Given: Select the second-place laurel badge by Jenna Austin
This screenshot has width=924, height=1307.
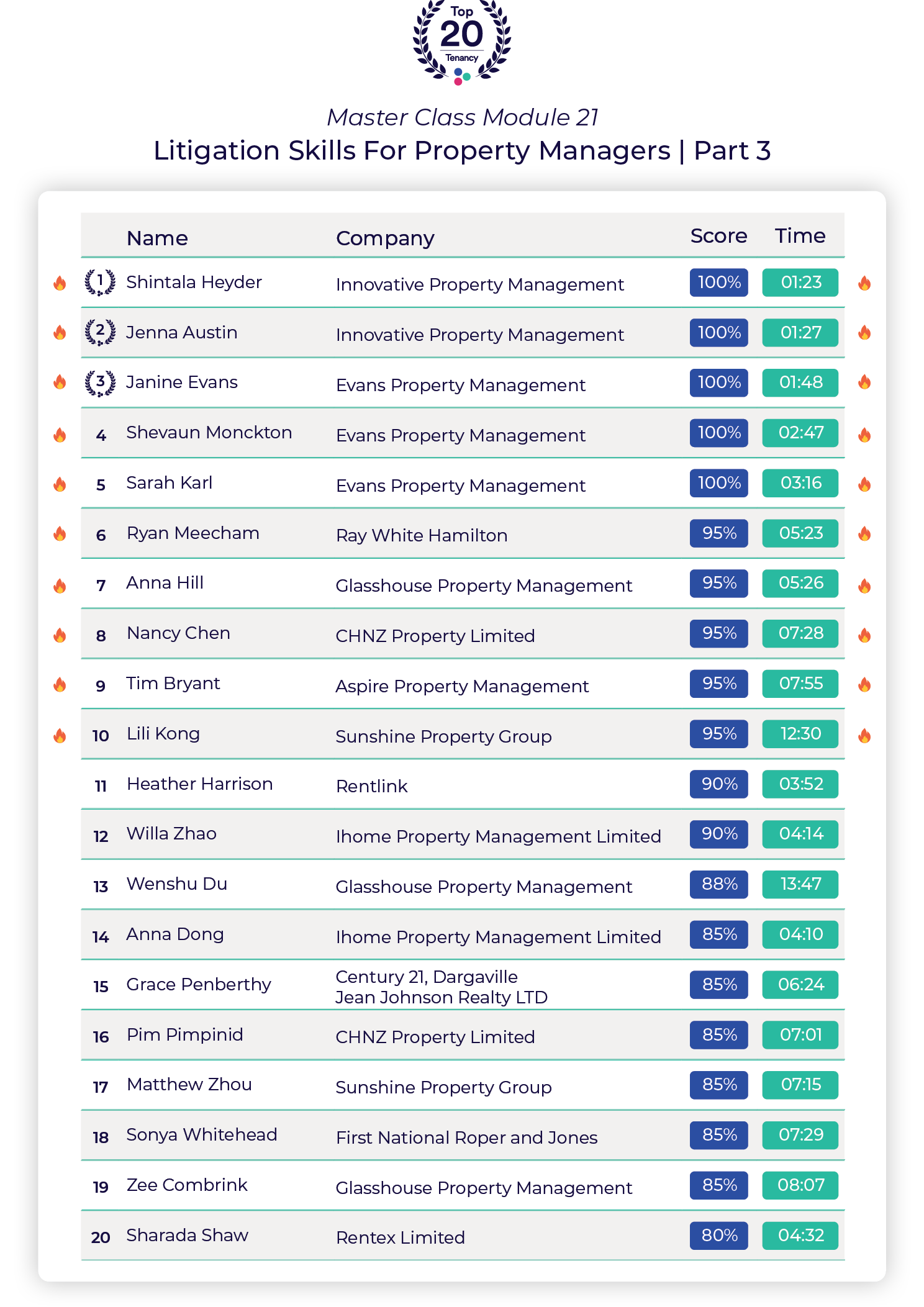Looking at the screenshot, I should tap(100, 332).
